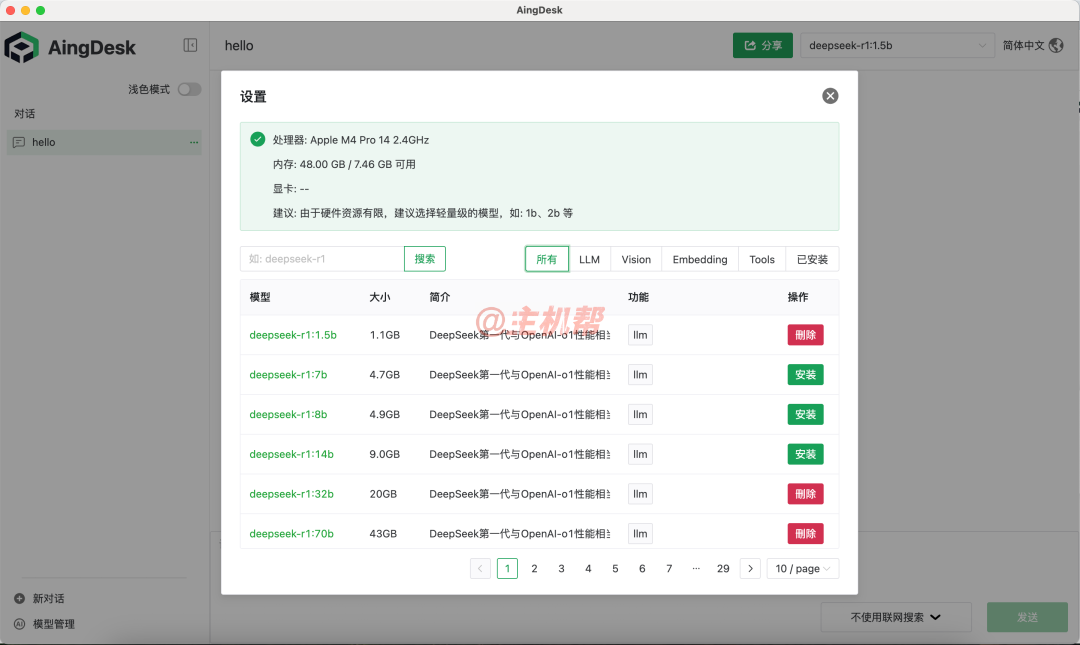
Task: Open the deepseek-r1:1.5b model dropdown
Action: (x=897, y=45)
